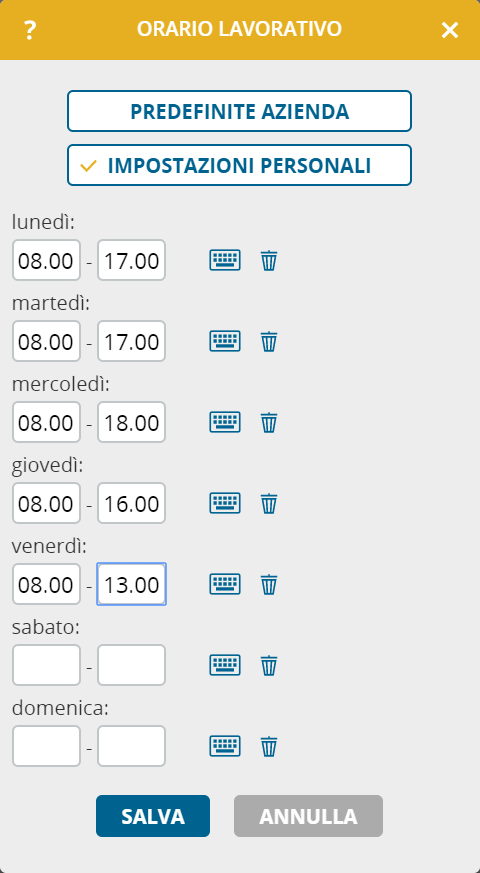This screenshot has height=873, width=480.
Task: Delete lunedì hours with trash icon
Action: 269,260
